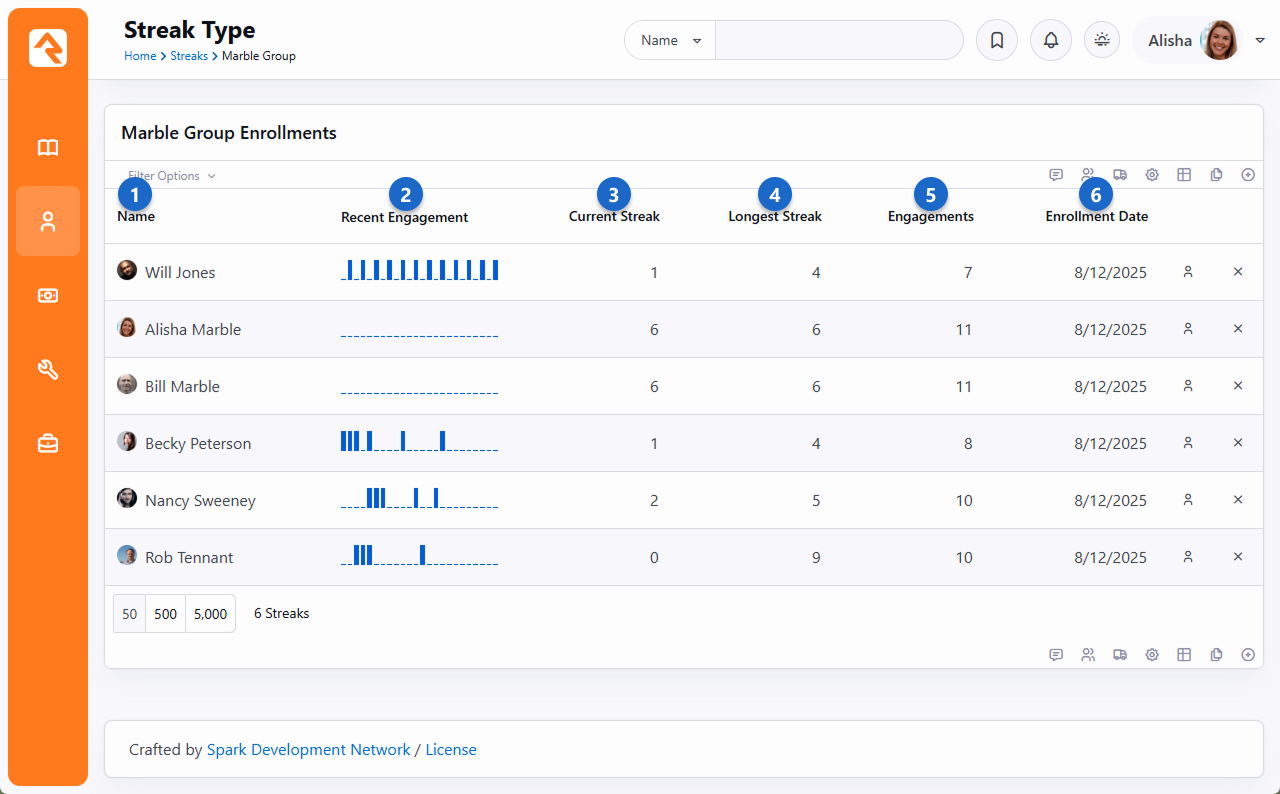
Task: Open the book icon in the sidebar
Action: pos(48,148)
